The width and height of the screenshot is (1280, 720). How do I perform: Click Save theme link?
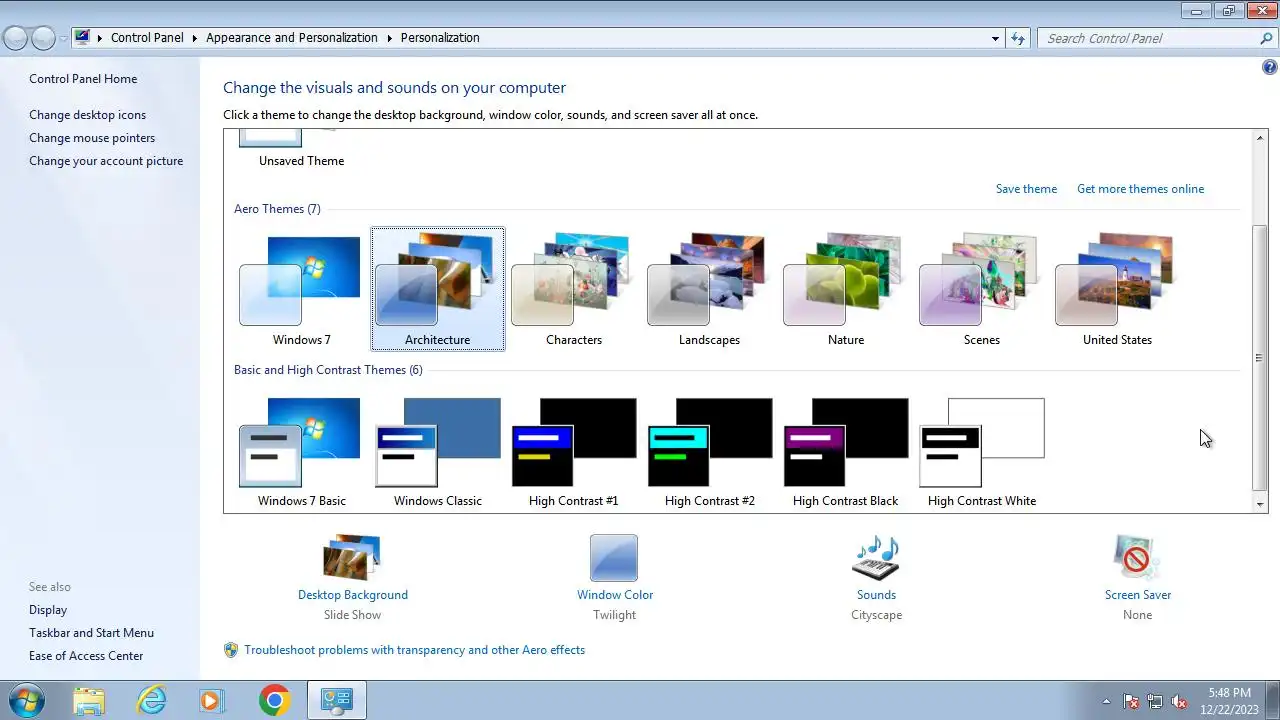tap(1026, 189)
